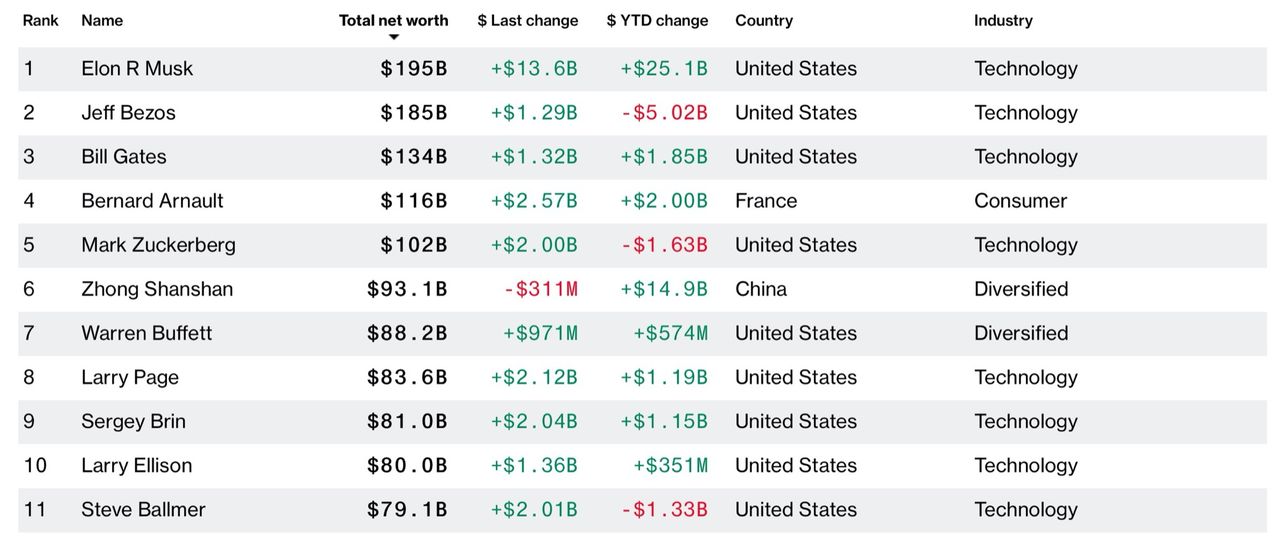This screenshot has height=542, width=1280.
Task: Click the Country column header
Action: point(764,20)
